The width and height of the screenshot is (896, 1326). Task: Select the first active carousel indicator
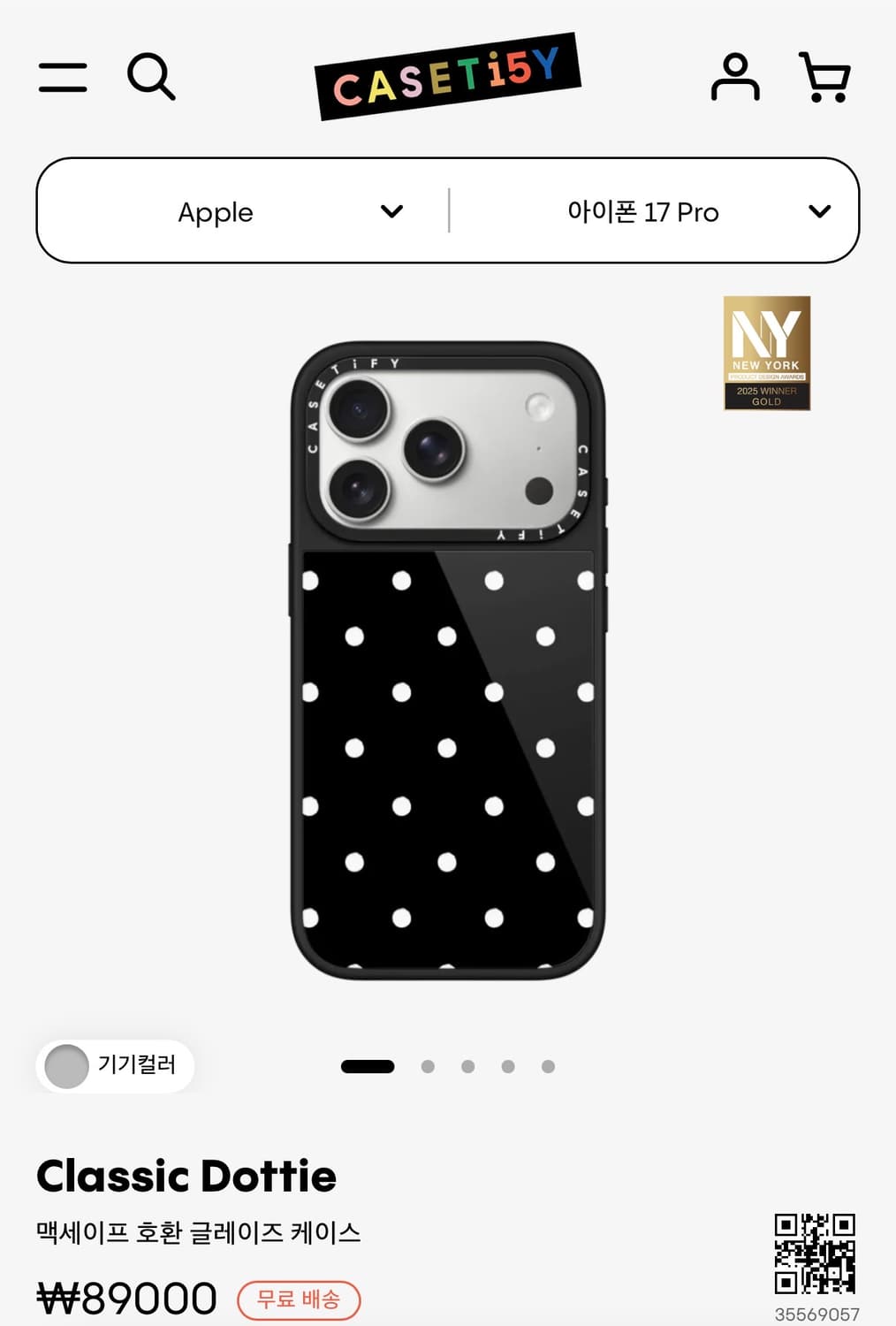tap(368, 1066)
